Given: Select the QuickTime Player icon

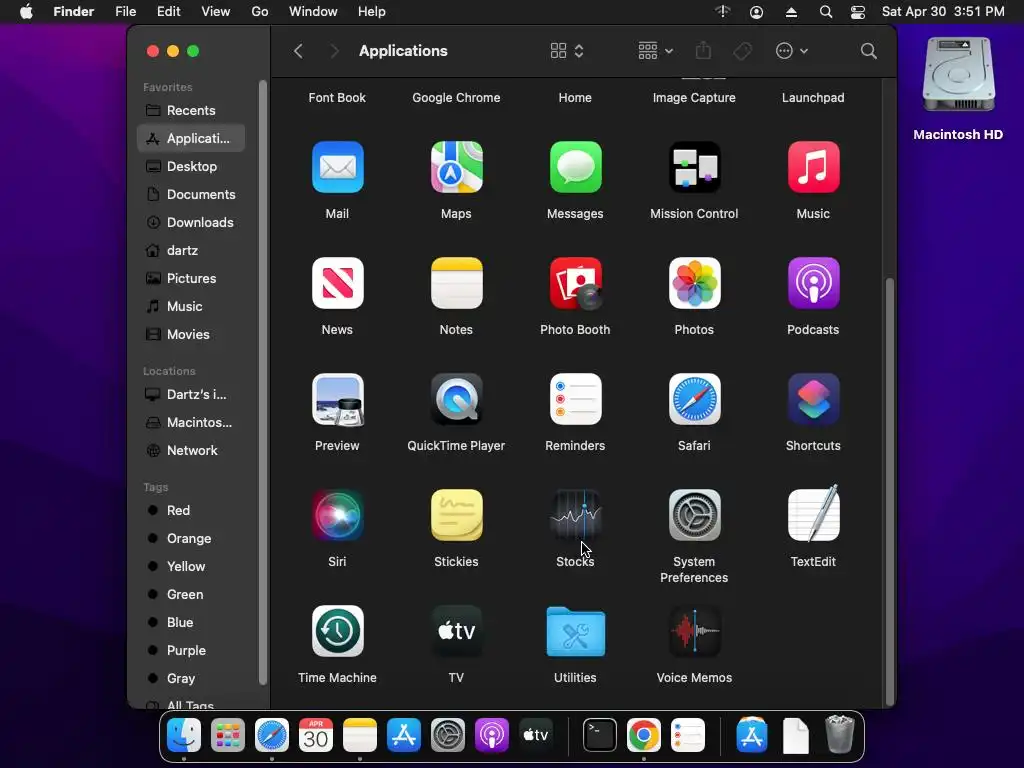Looking at the screenshot, I should (456, 399).
